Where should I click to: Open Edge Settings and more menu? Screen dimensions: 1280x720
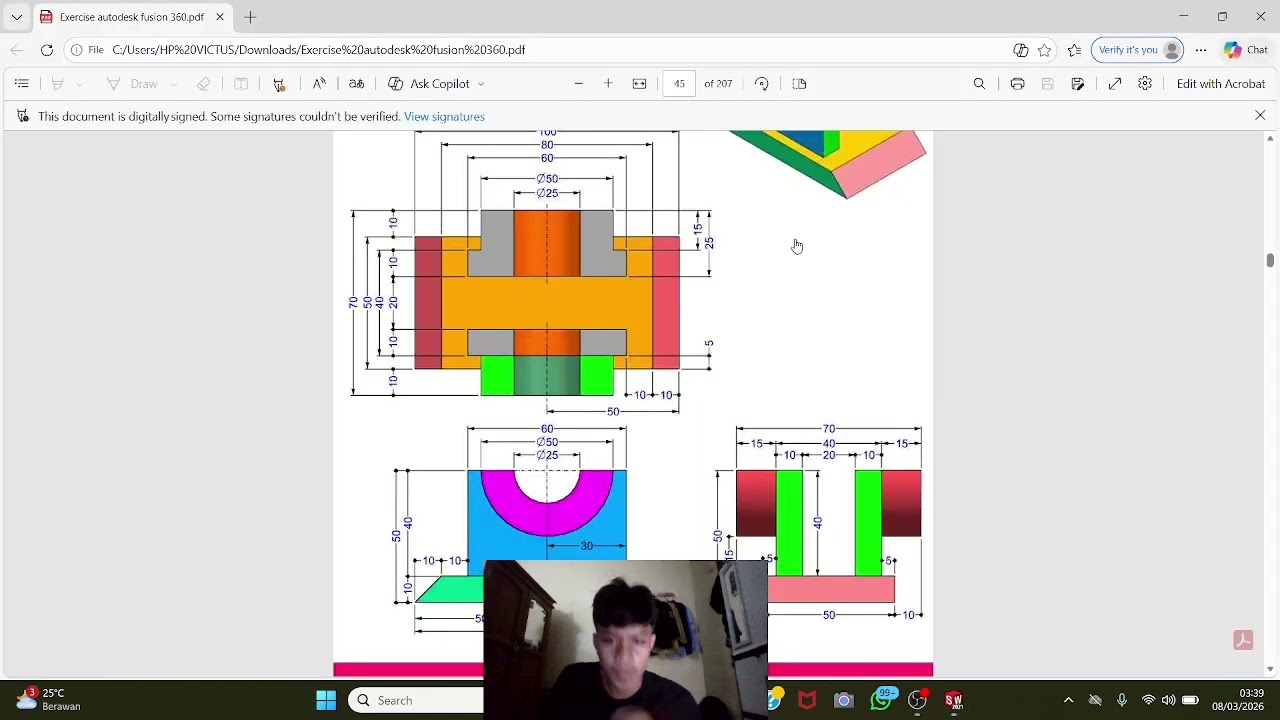click(x=1201, y=50)
